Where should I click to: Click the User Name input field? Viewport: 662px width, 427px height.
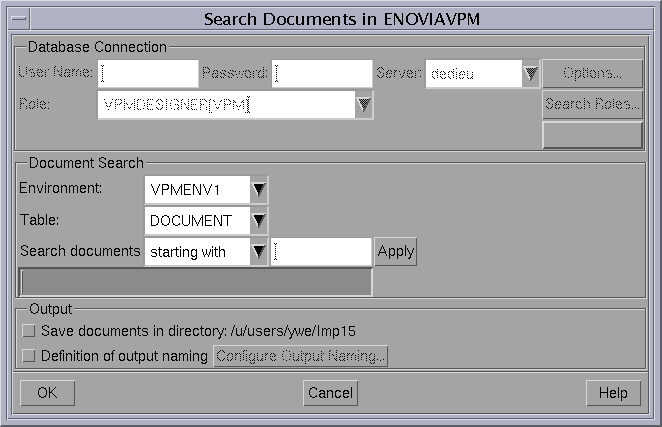pos(148,73)
